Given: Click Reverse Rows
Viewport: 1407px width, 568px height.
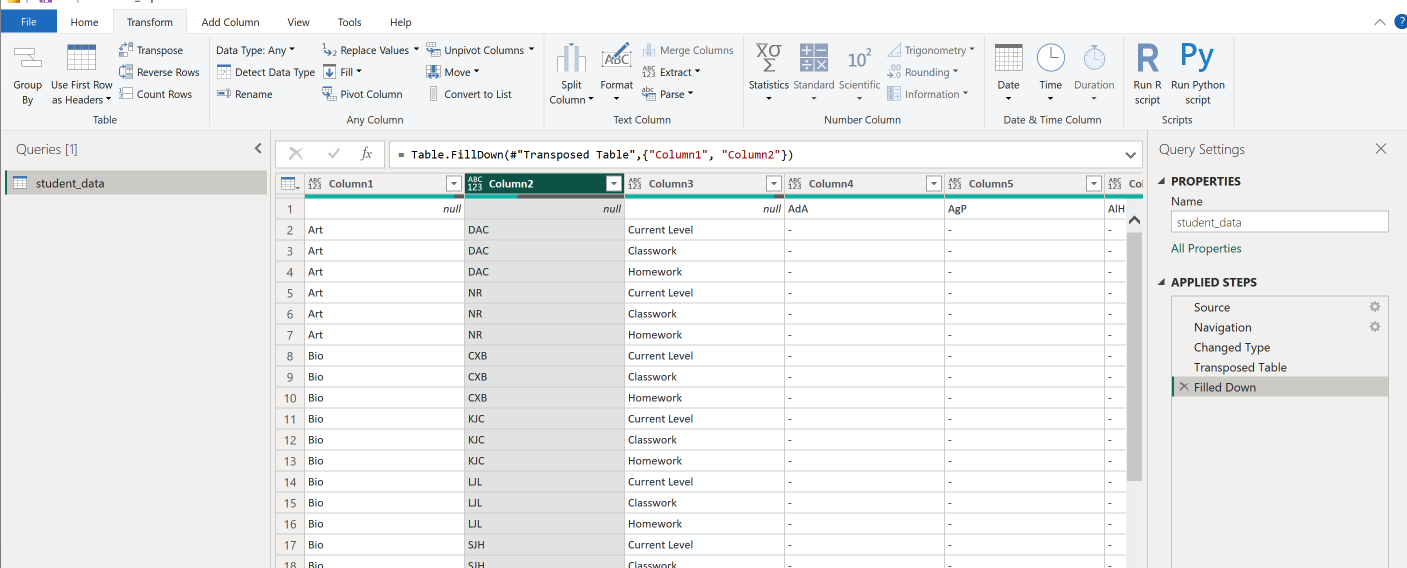Looking at the screenshot, I should [159, 72].
